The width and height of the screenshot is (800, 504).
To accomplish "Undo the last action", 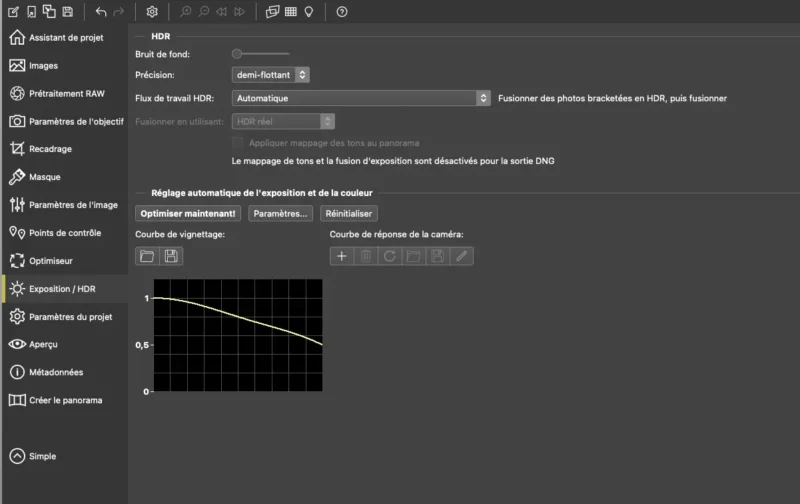I will click(x=101, y=12).
